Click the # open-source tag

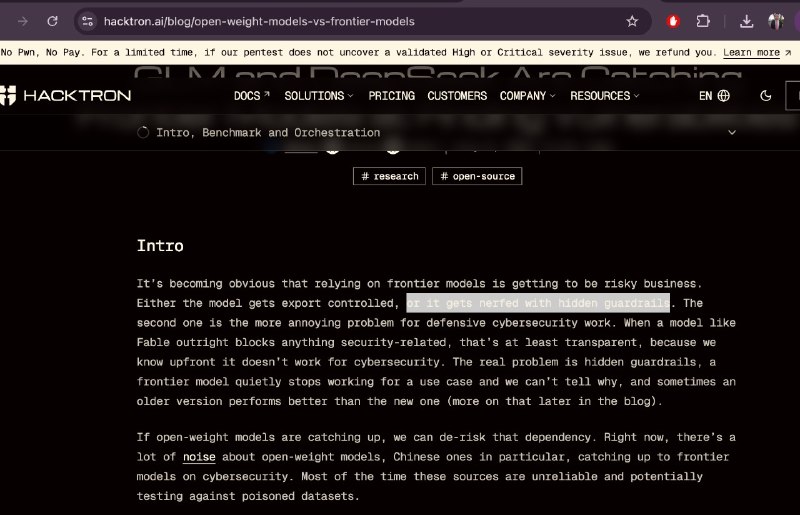point(477,176)
